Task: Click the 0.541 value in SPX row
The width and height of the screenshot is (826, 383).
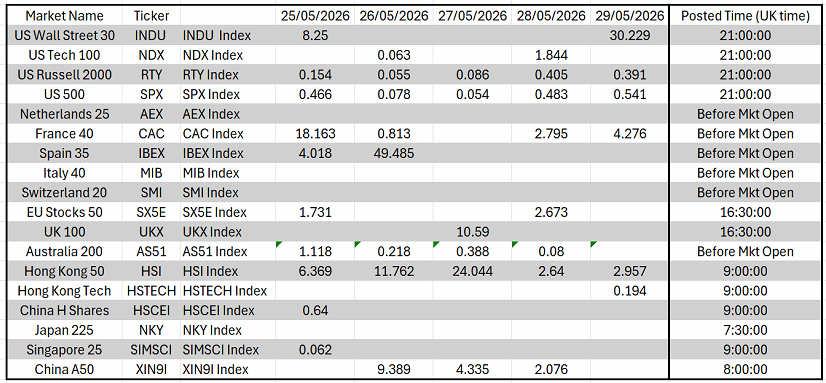Action: coord(630,94)
